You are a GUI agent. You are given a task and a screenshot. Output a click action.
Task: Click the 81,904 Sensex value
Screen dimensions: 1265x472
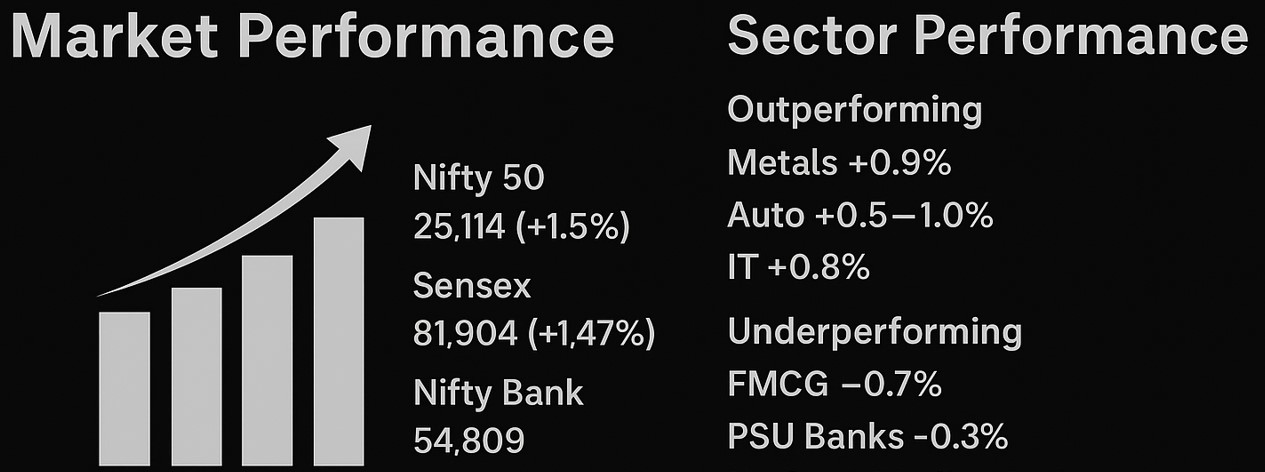[x=533, y=334]
